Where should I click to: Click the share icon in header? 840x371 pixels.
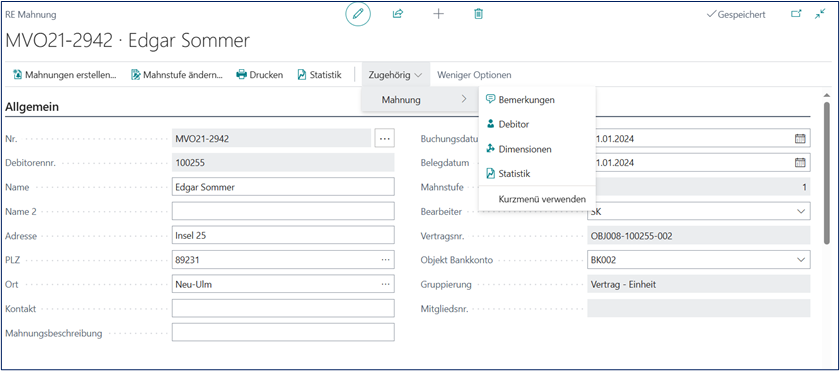[x=398, y=14]
